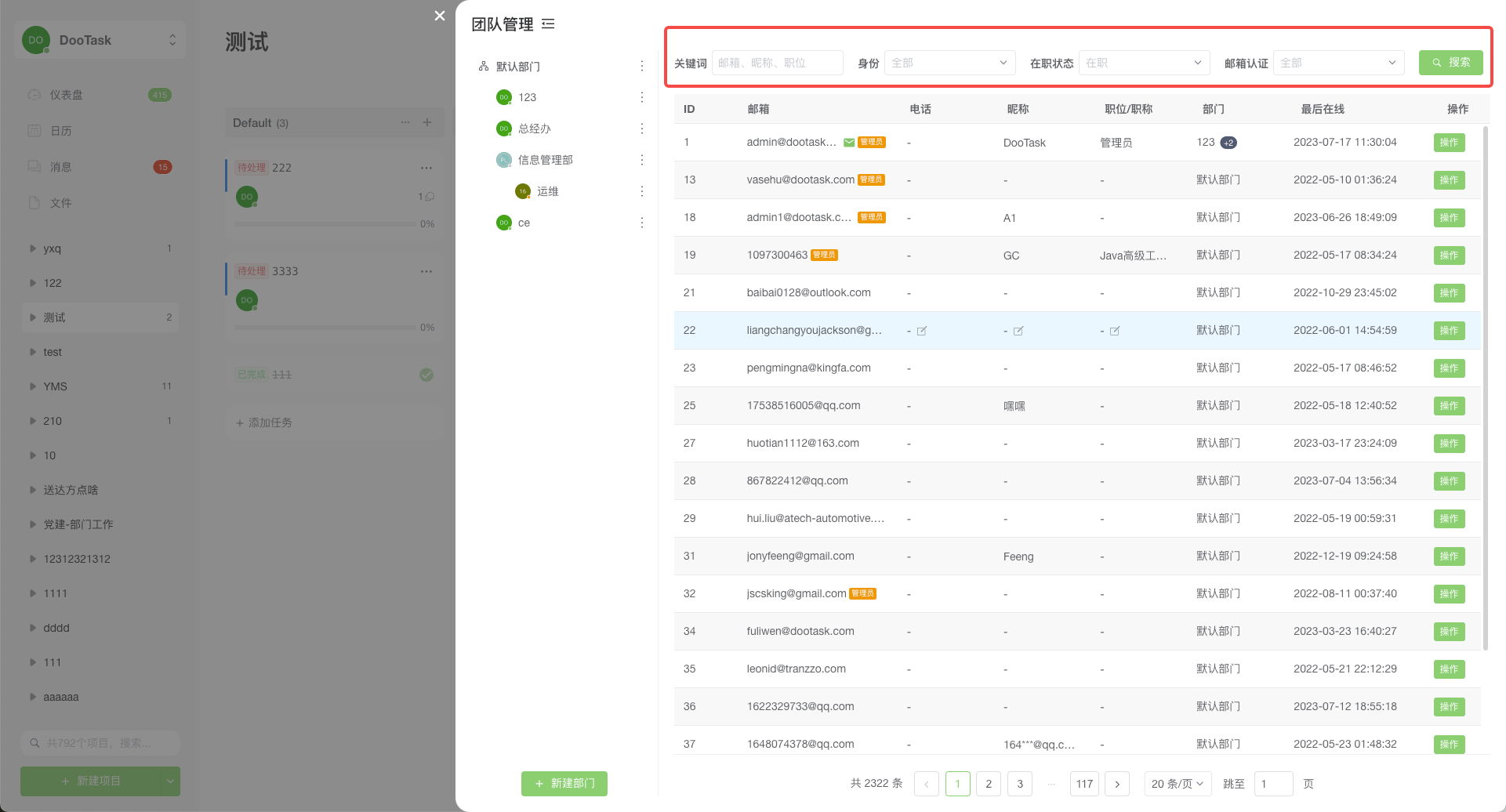Click the edit nickname icon in row 22

click(x=1018, y=331)
